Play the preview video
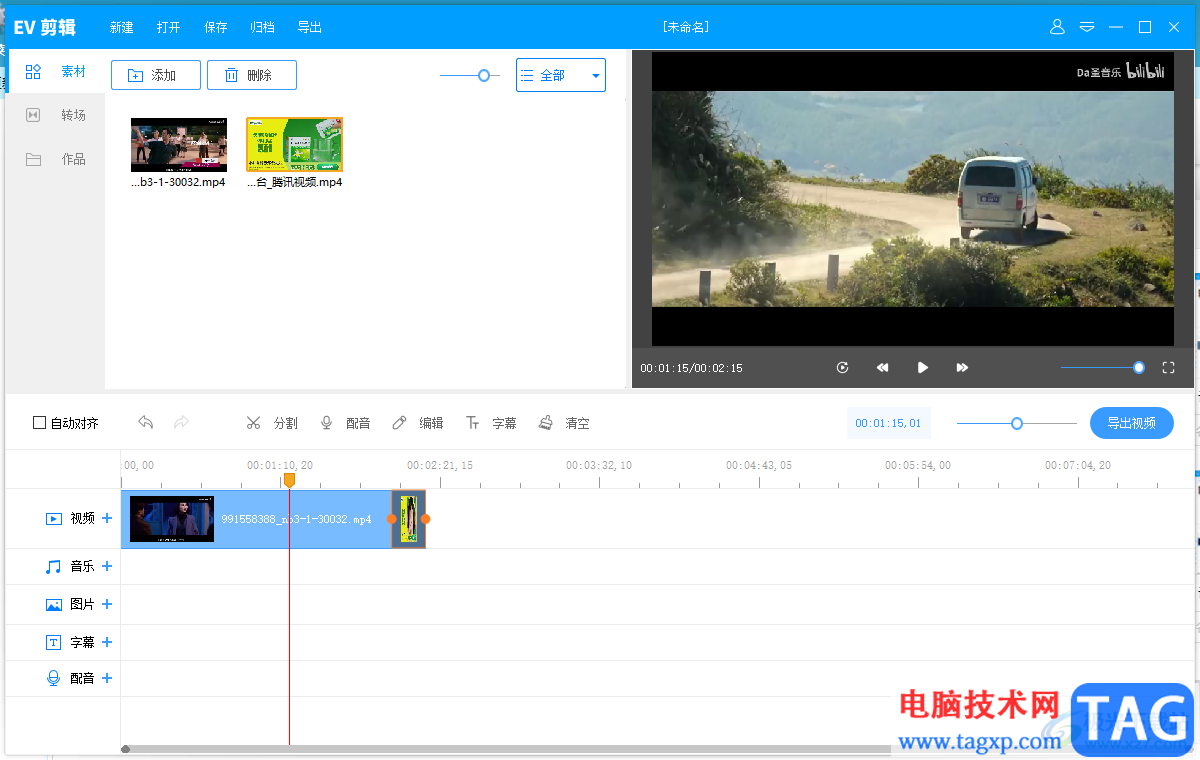 923,368
